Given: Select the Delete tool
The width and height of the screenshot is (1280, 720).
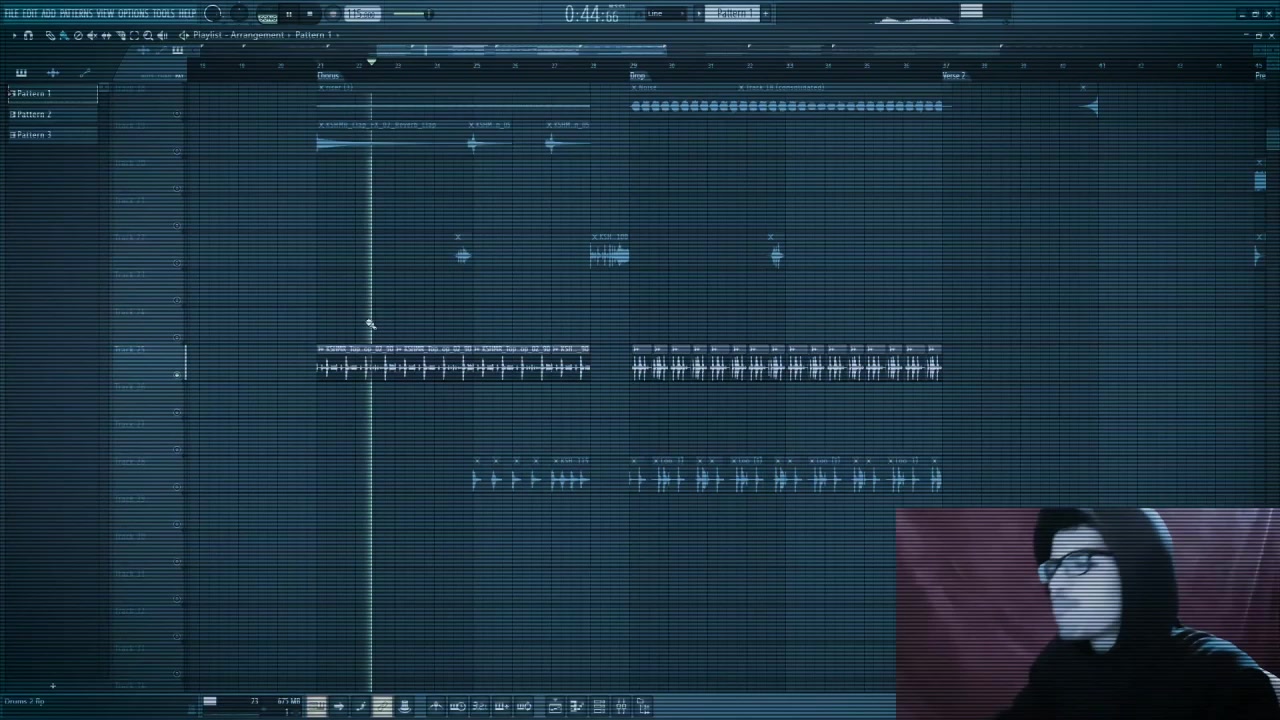Looking at the screenshot, I should [77, 35].
